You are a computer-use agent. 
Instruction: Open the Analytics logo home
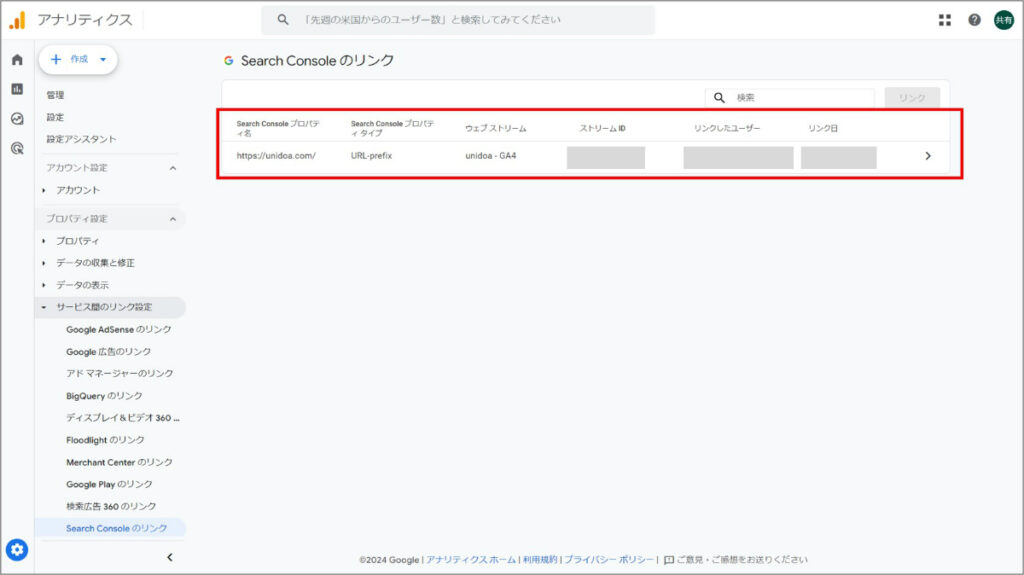[x=18, y=20]
